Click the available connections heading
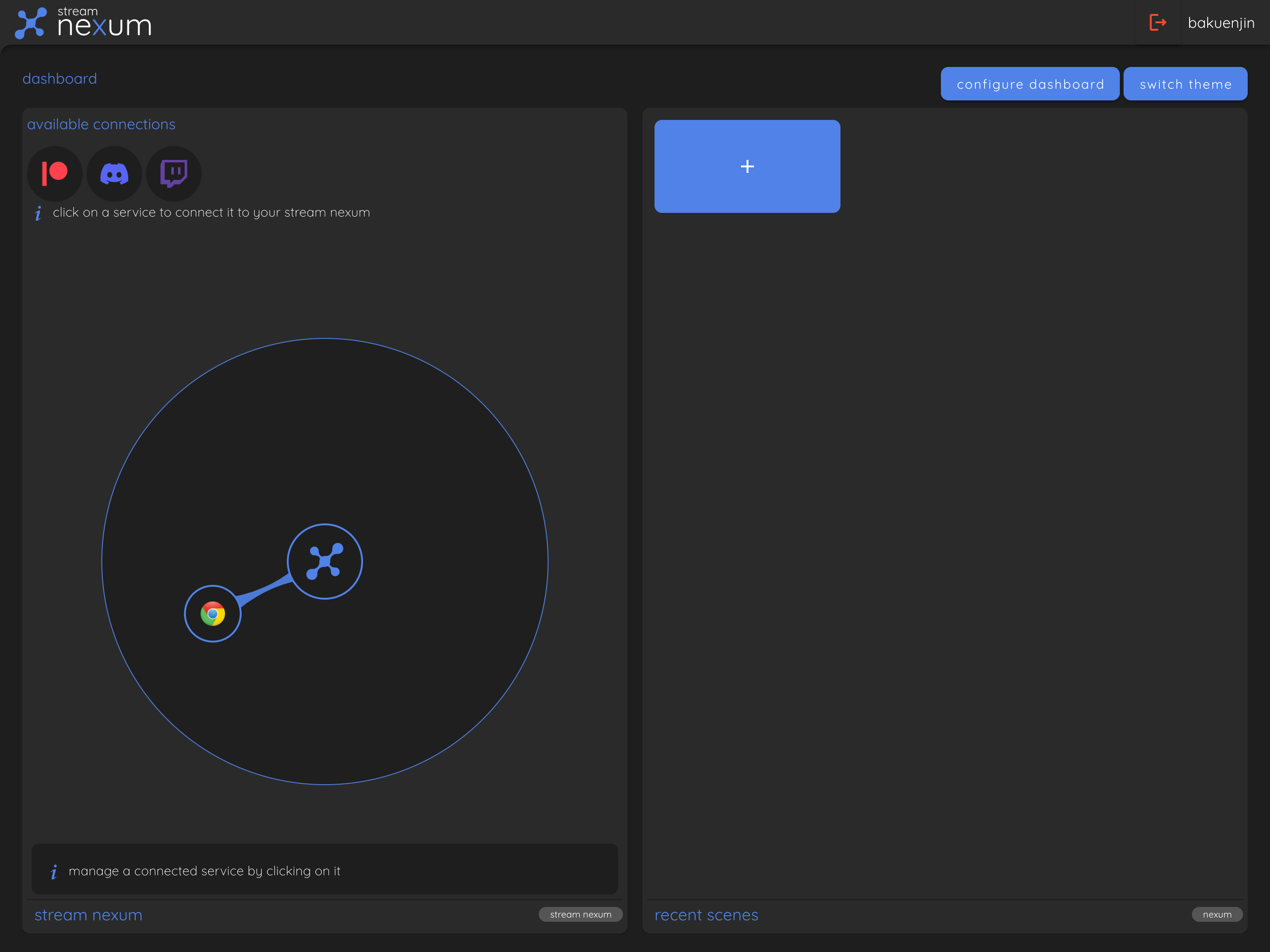Viewport: 1270px width, 952px height. click(102, 124)
